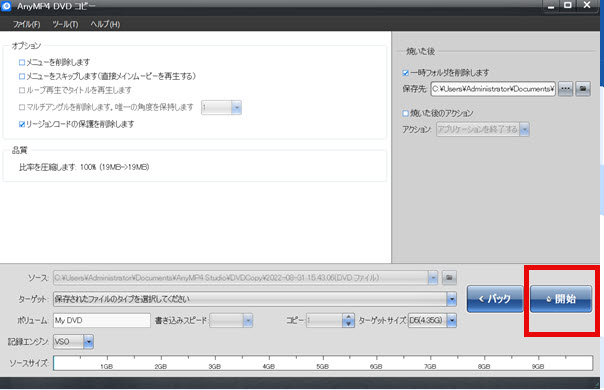Open the 記録エンジン VSO dropdown
Screen dimensions: 604x390
coord(88,341)
